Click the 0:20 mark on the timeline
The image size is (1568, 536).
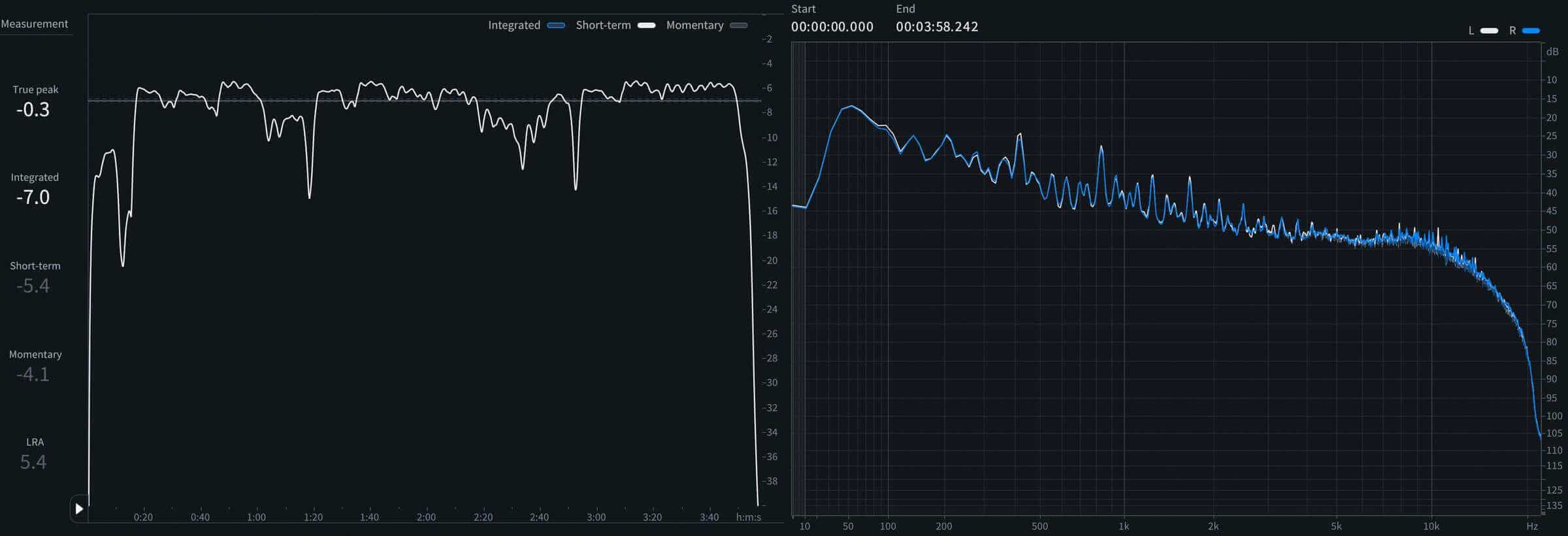pos(143,517)
